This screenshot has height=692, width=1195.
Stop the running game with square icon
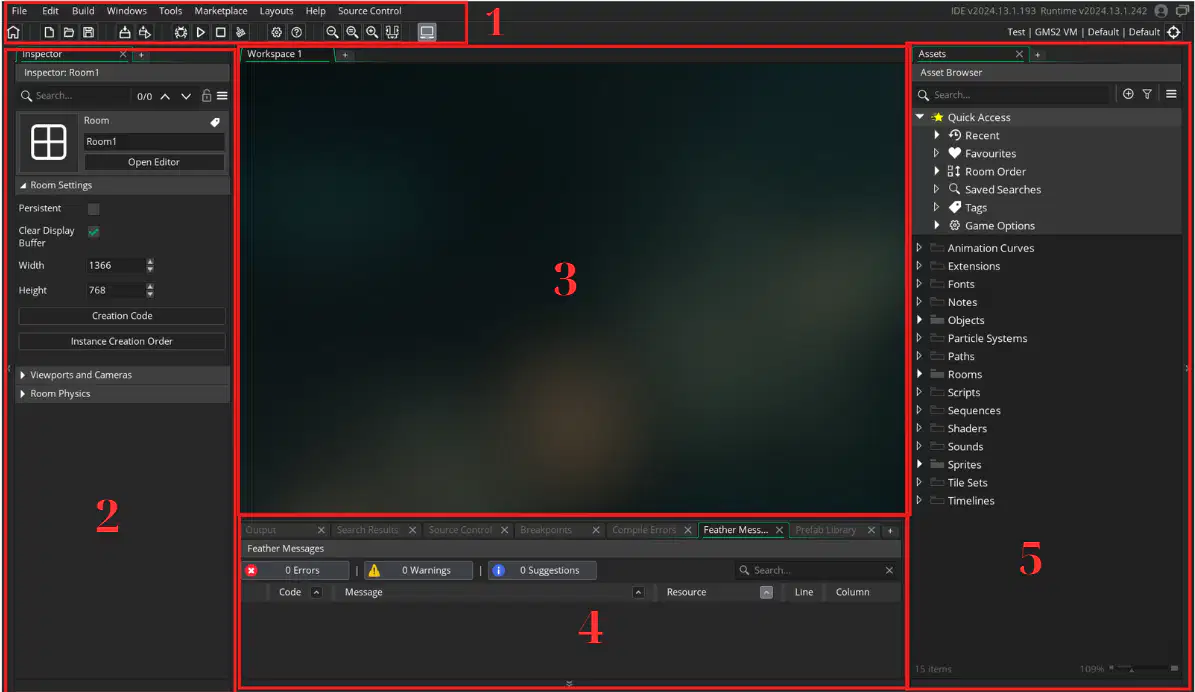coord(220,32)
